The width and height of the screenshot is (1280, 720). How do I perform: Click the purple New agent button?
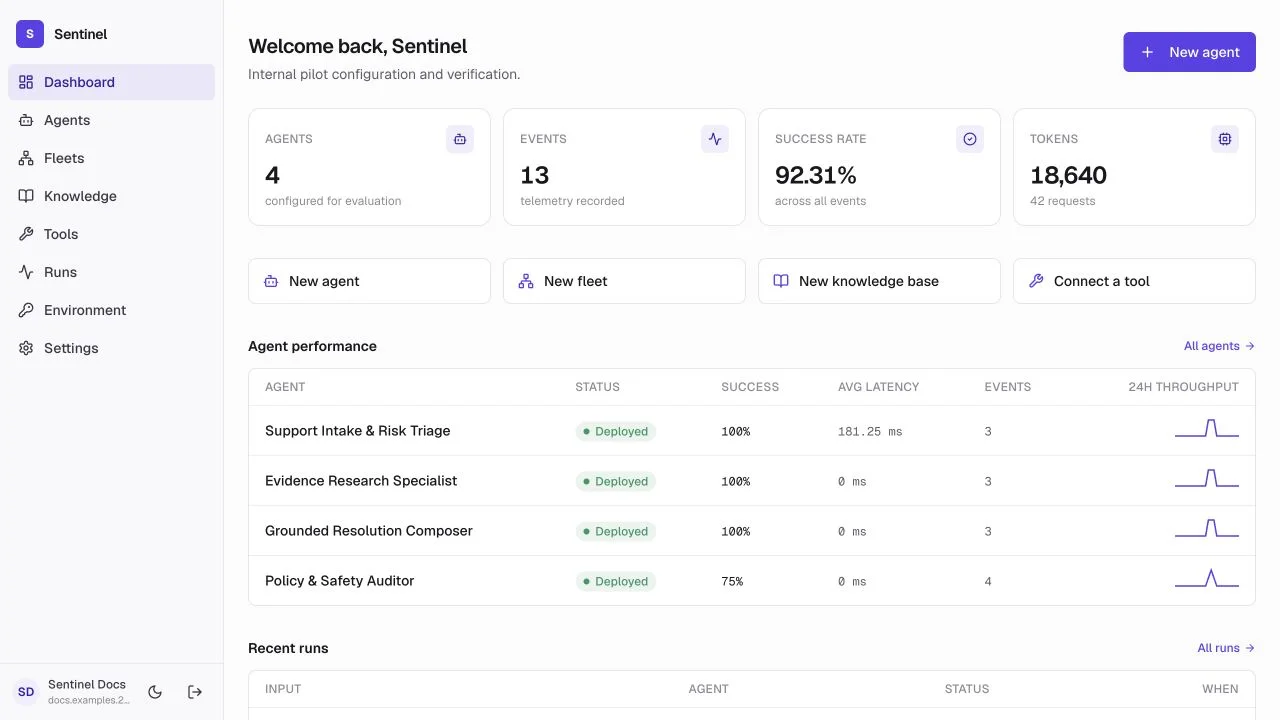coord(1189,52)
